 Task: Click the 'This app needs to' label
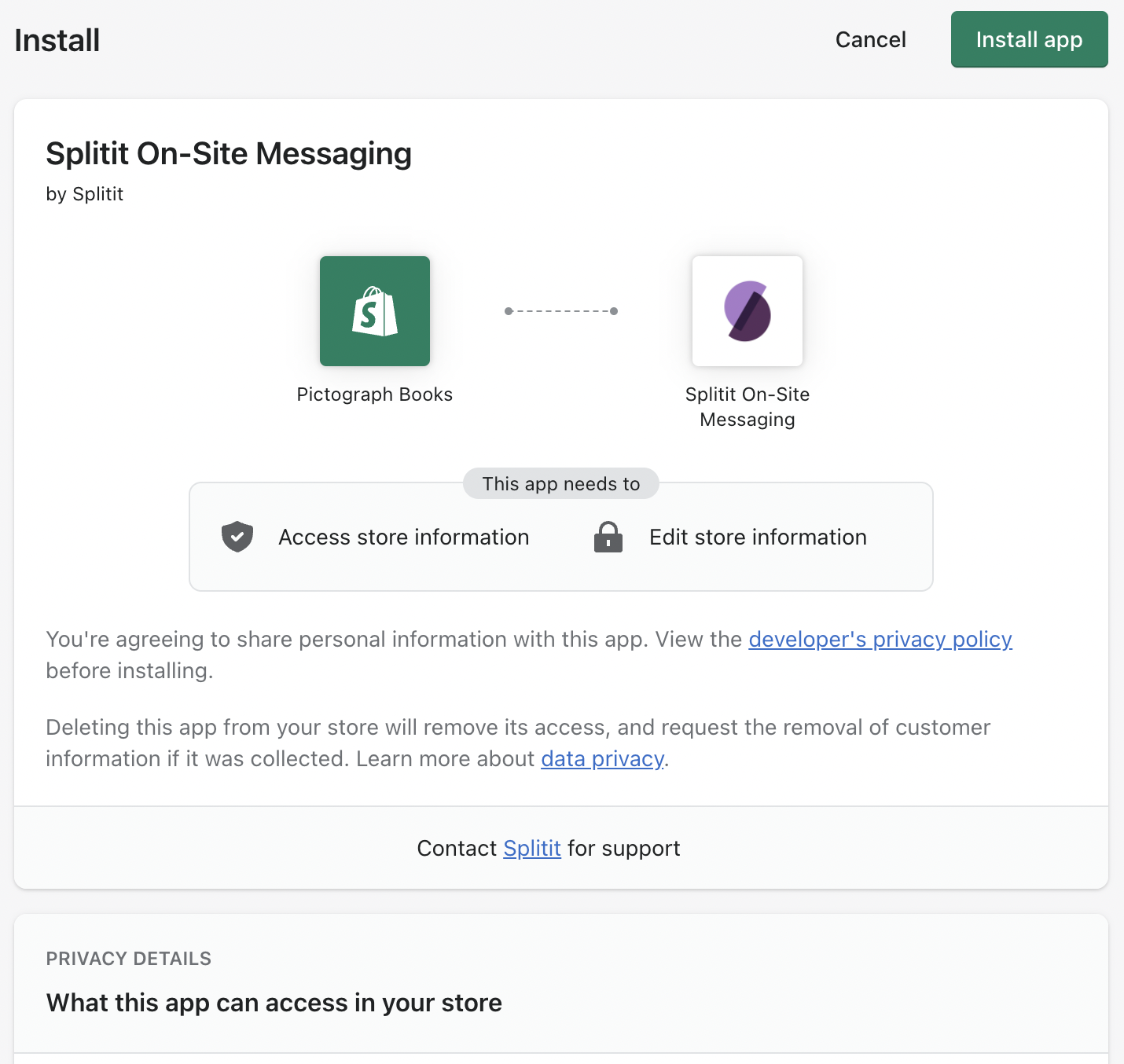point(561,483)
